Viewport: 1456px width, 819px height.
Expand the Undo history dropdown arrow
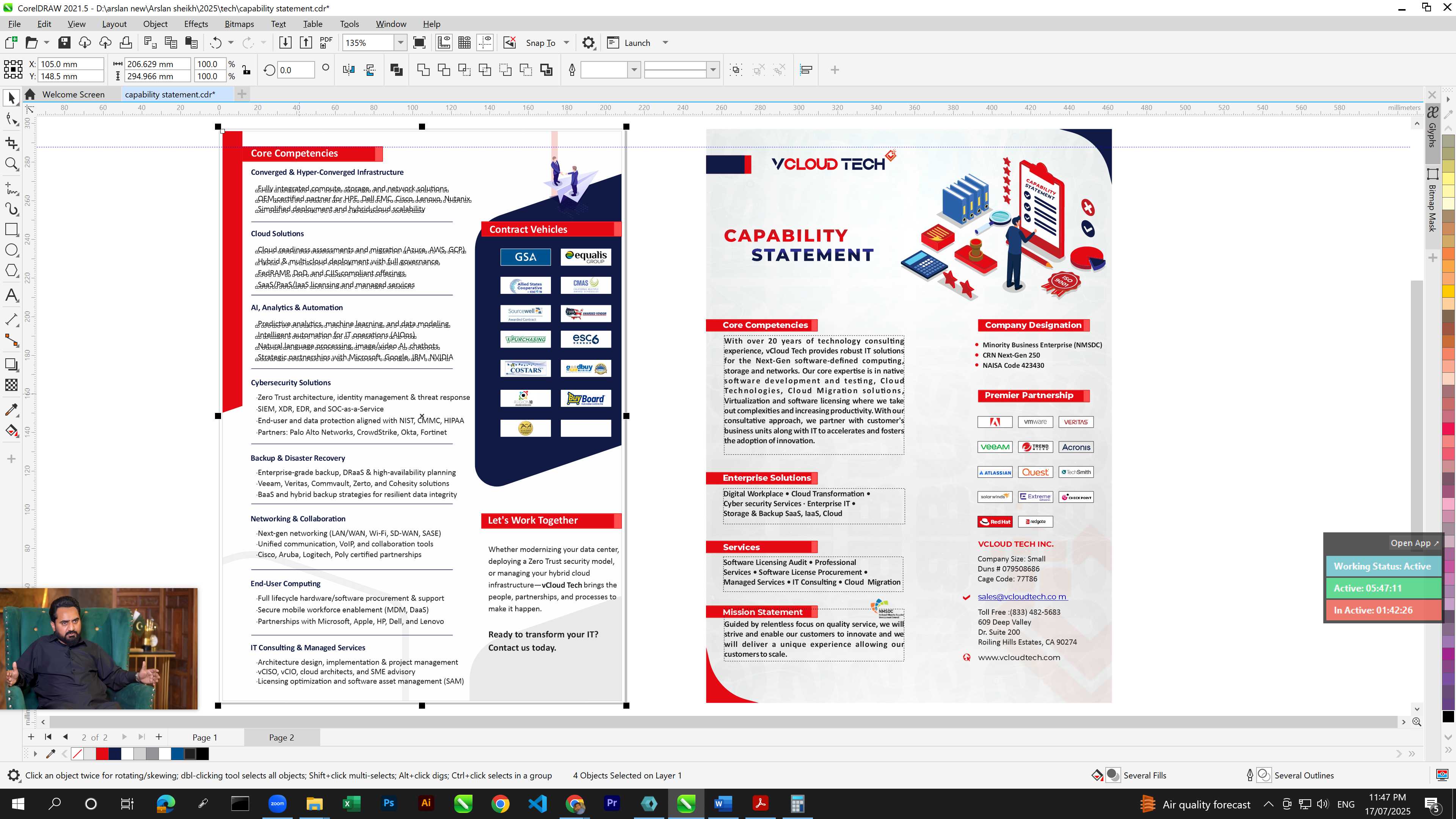[x=231, y=42]
